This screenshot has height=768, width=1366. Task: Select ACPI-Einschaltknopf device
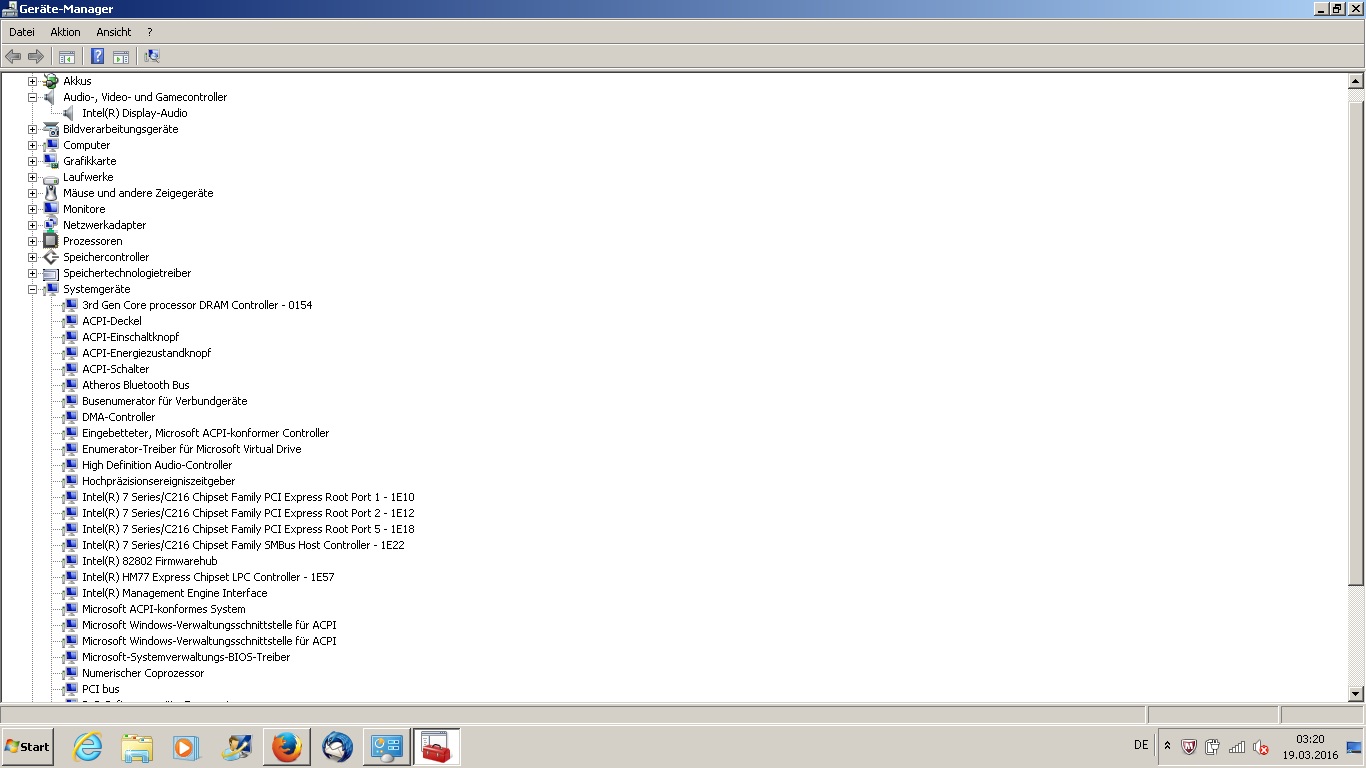coord(131,337)
